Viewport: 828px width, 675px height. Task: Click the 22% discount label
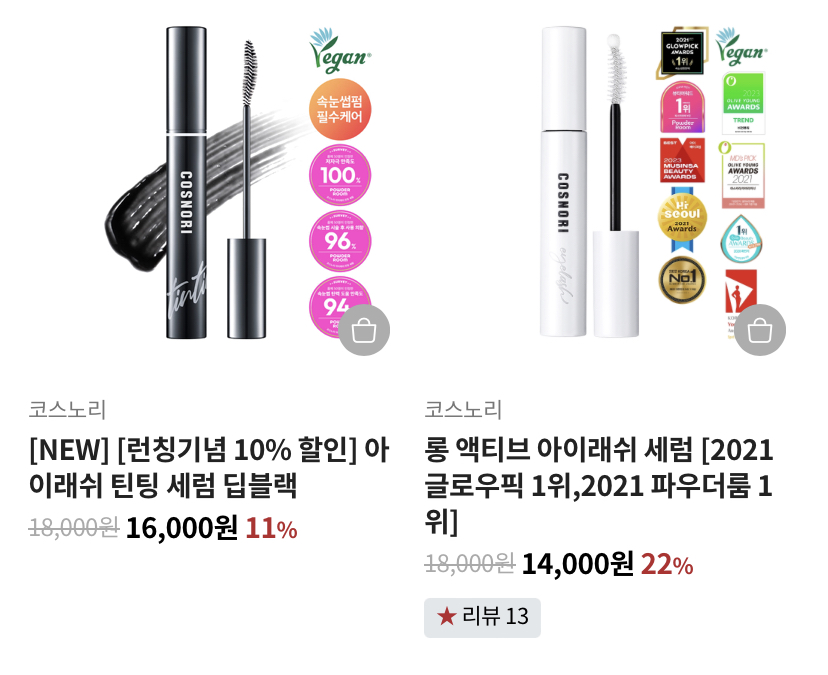click(667, 565)
